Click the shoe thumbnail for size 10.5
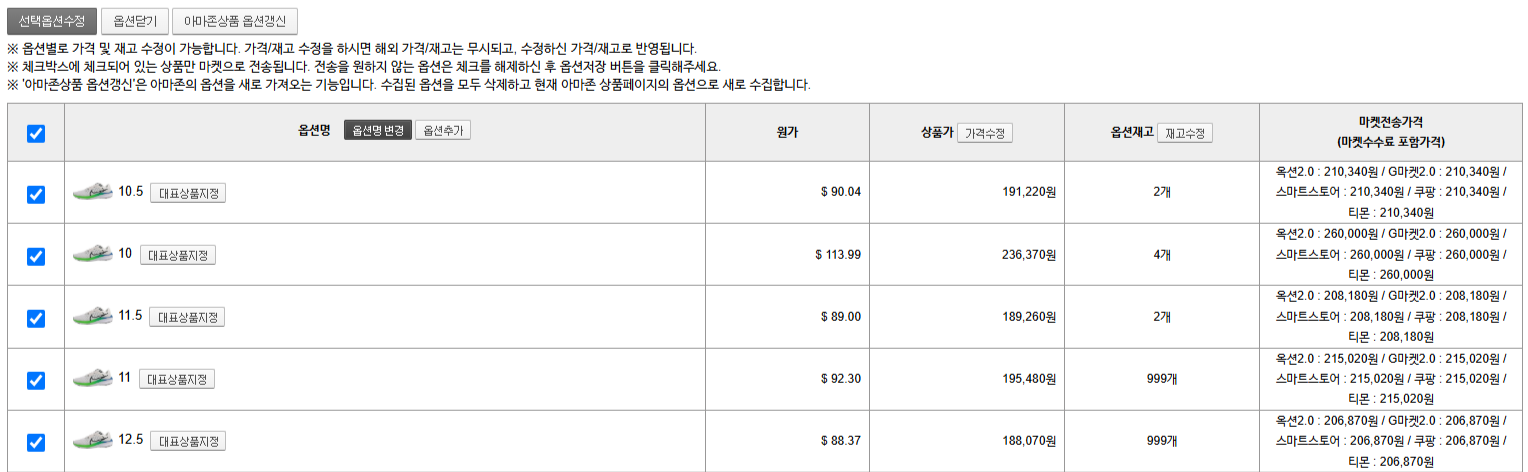The height and width of the screenshot is (472, 1528). point(92,192)
